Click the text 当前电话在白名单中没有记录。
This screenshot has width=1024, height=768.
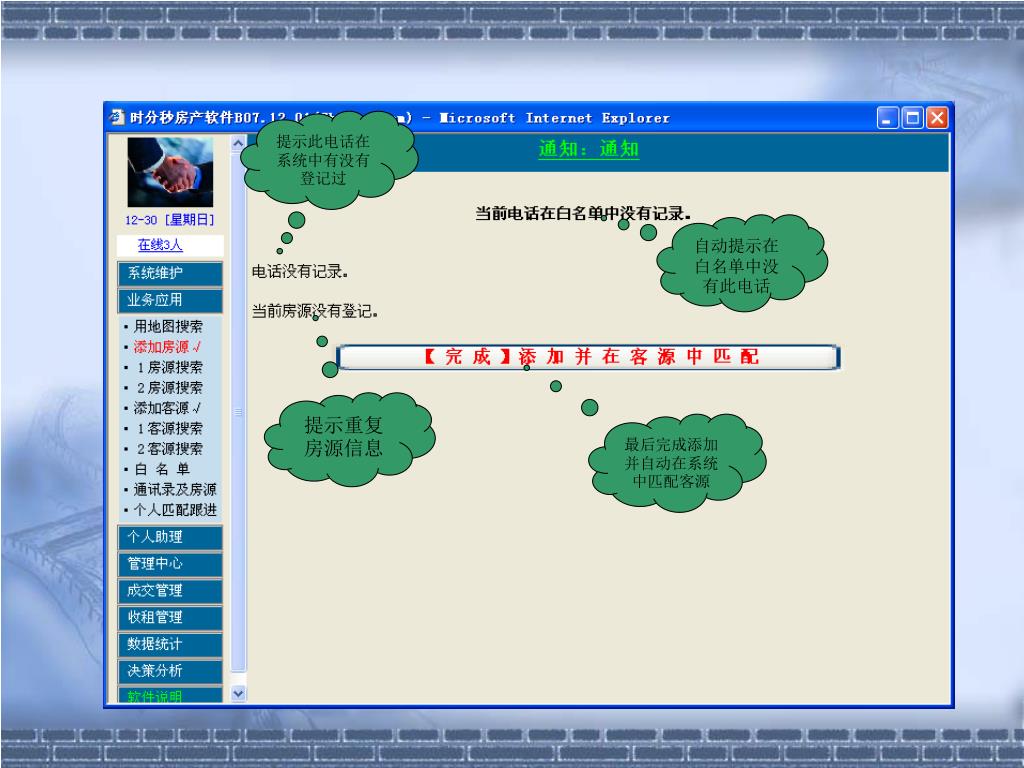583,213
